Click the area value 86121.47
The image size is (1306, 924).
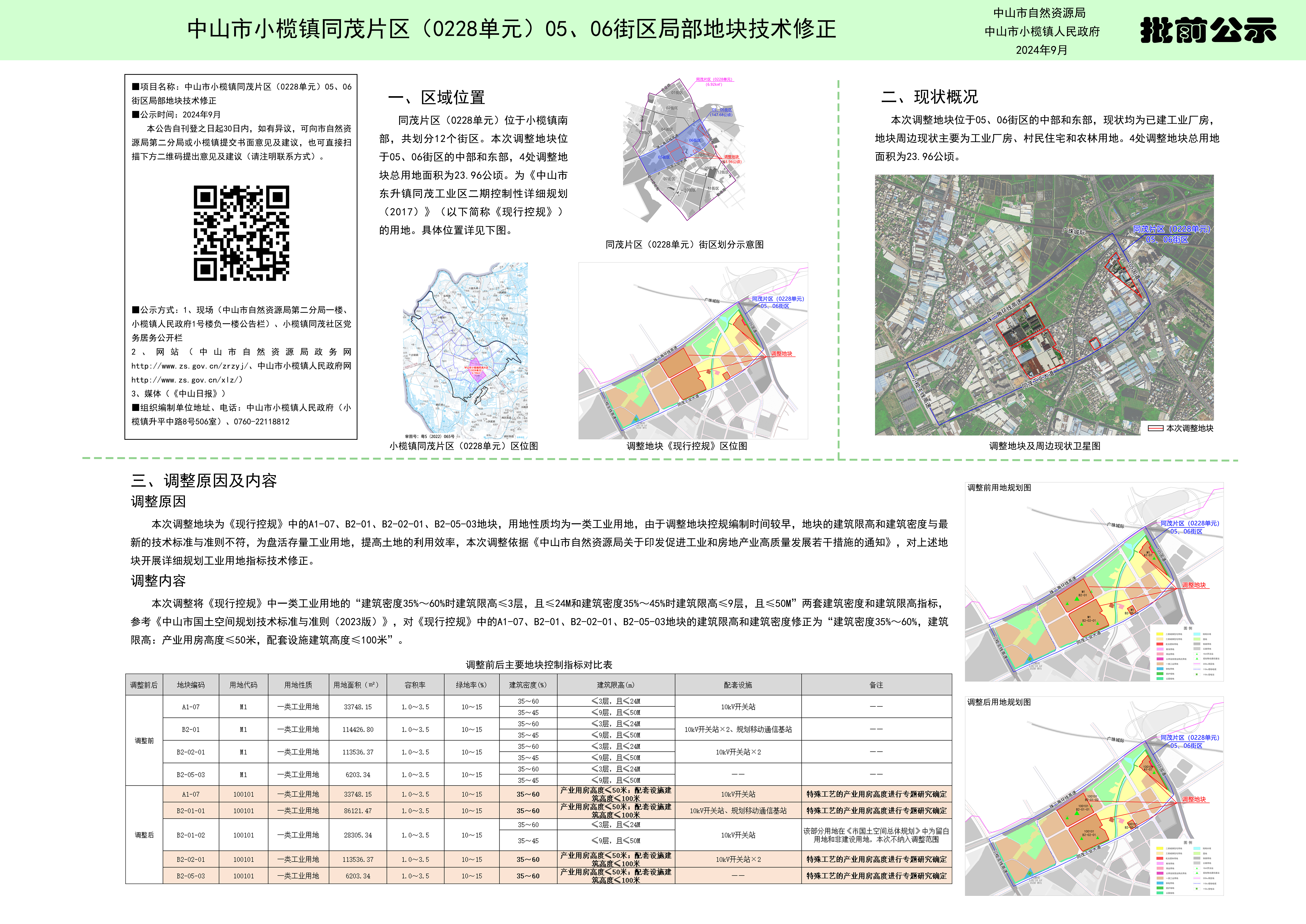point(358,811)
